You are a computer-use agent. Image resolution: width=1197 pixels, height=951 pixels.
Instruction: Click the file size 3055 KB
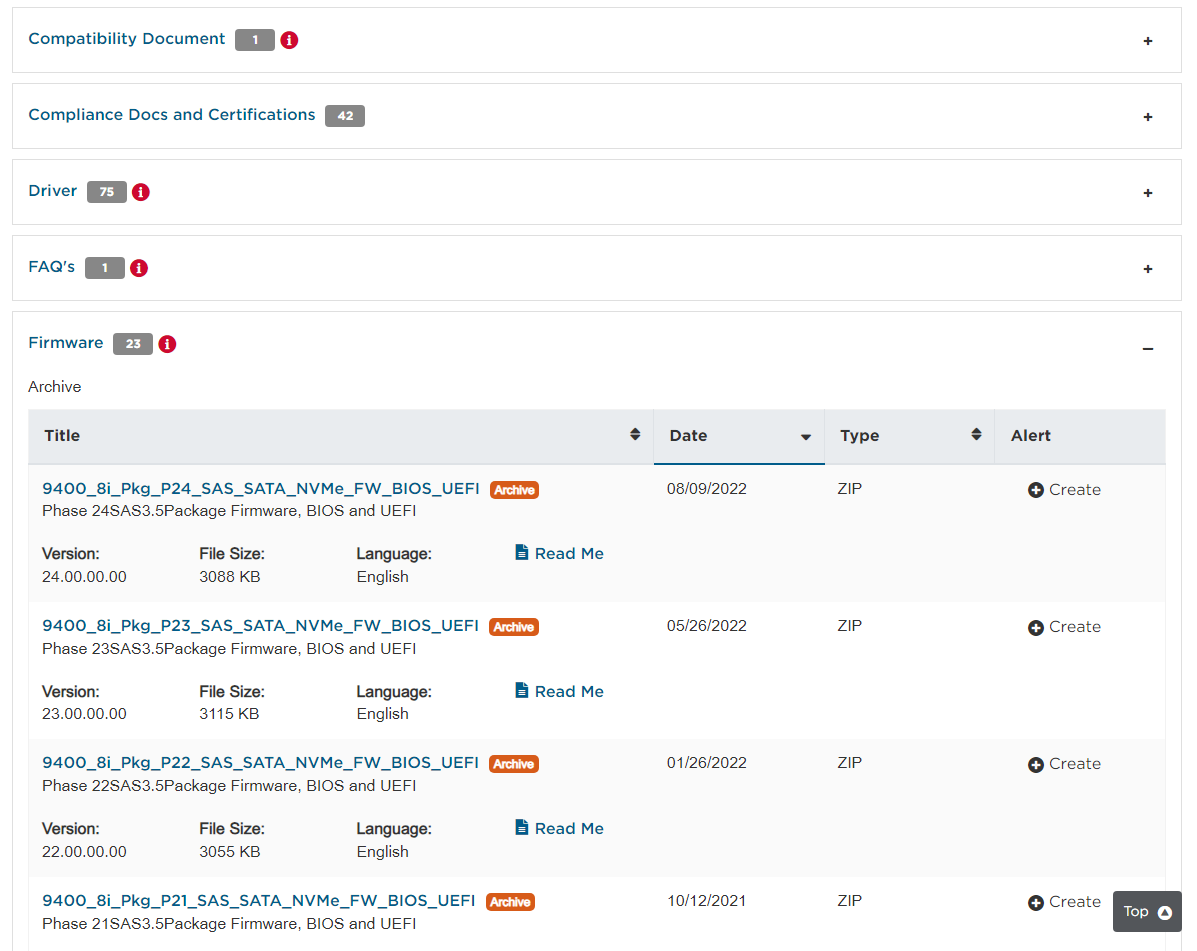[230, 852]
